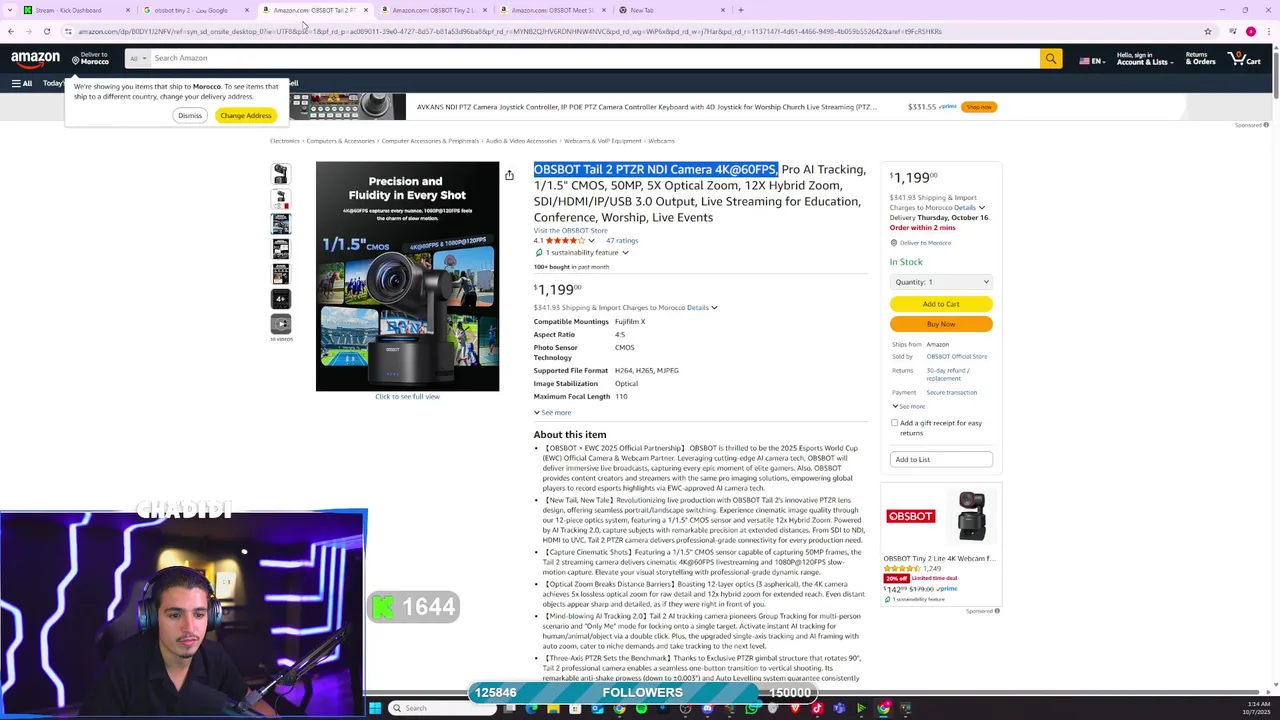The height and width of the screenshot is (720, 1280).
Task: Open the product videos thumbnail
Action: click(x=281, y=324)
